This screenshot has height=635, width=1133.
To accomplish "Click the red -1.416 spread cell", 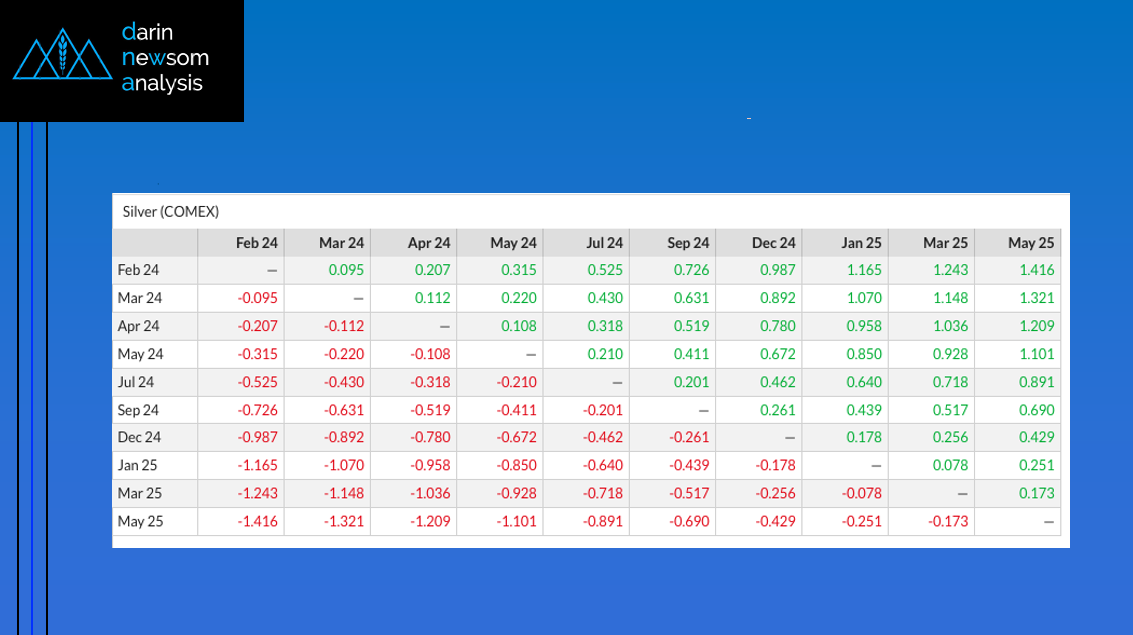I will [x=258, y=522].
